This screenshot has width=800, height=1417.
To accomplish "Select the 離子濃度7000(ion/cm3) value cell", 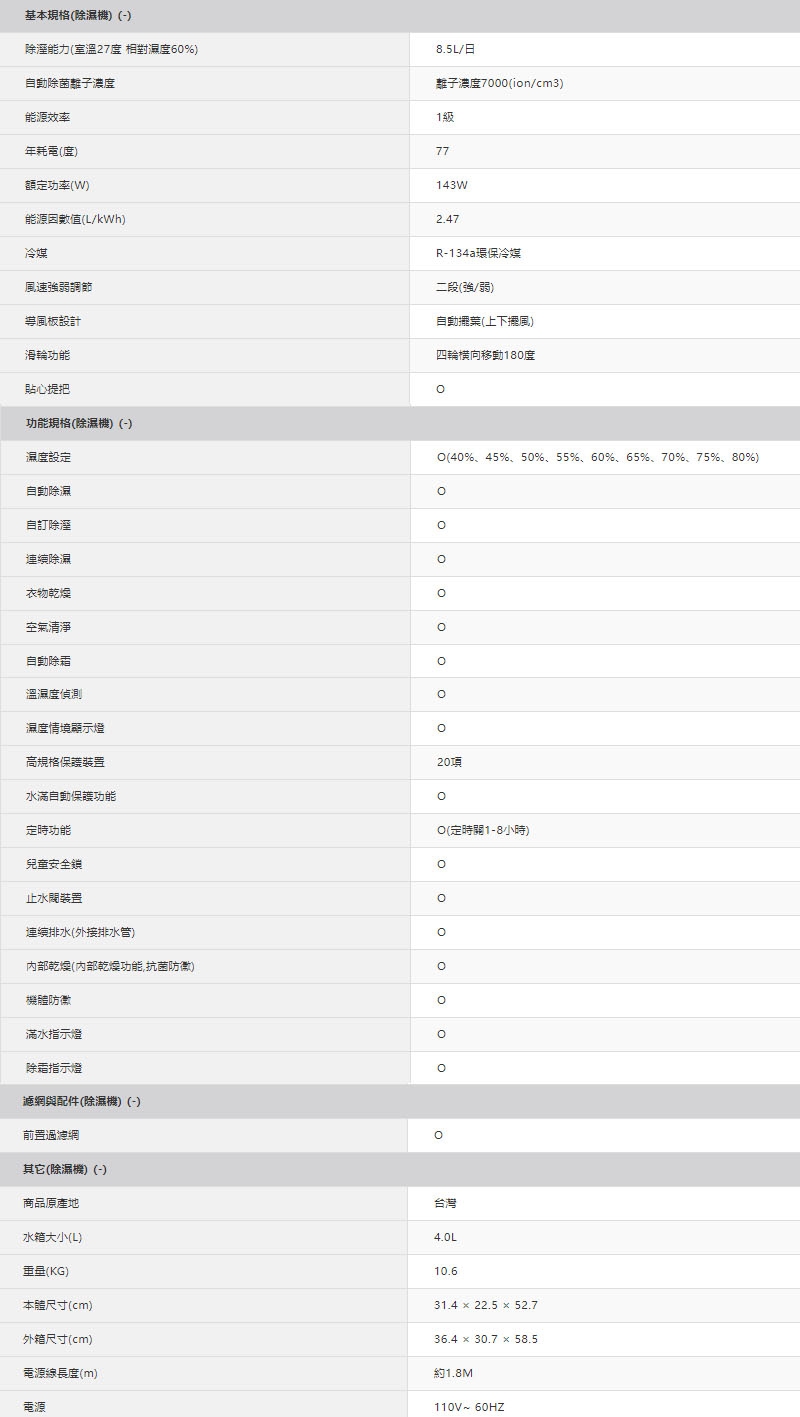I will [x=499, y=83].
